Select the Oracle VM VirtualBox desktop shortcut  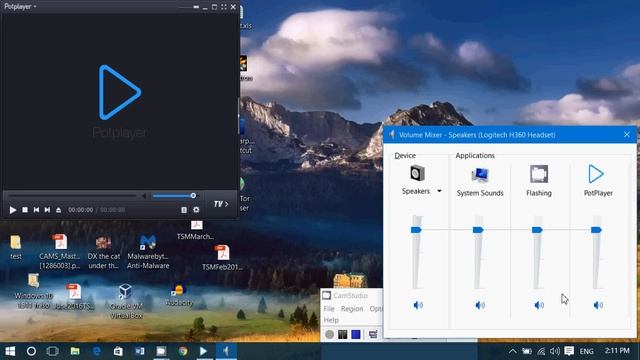(x=126, y=301)
